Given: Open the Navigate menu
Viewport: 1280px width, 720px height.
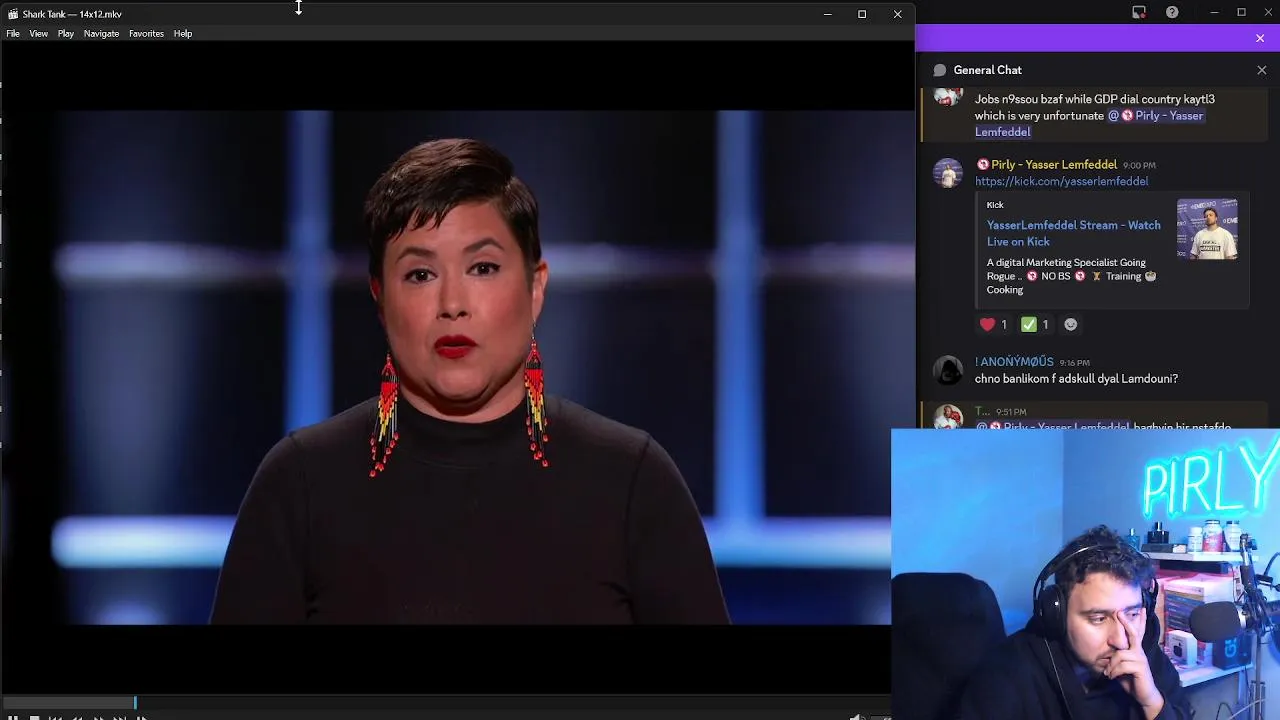Looking at the screenshot, I should [x=101, y=34].
